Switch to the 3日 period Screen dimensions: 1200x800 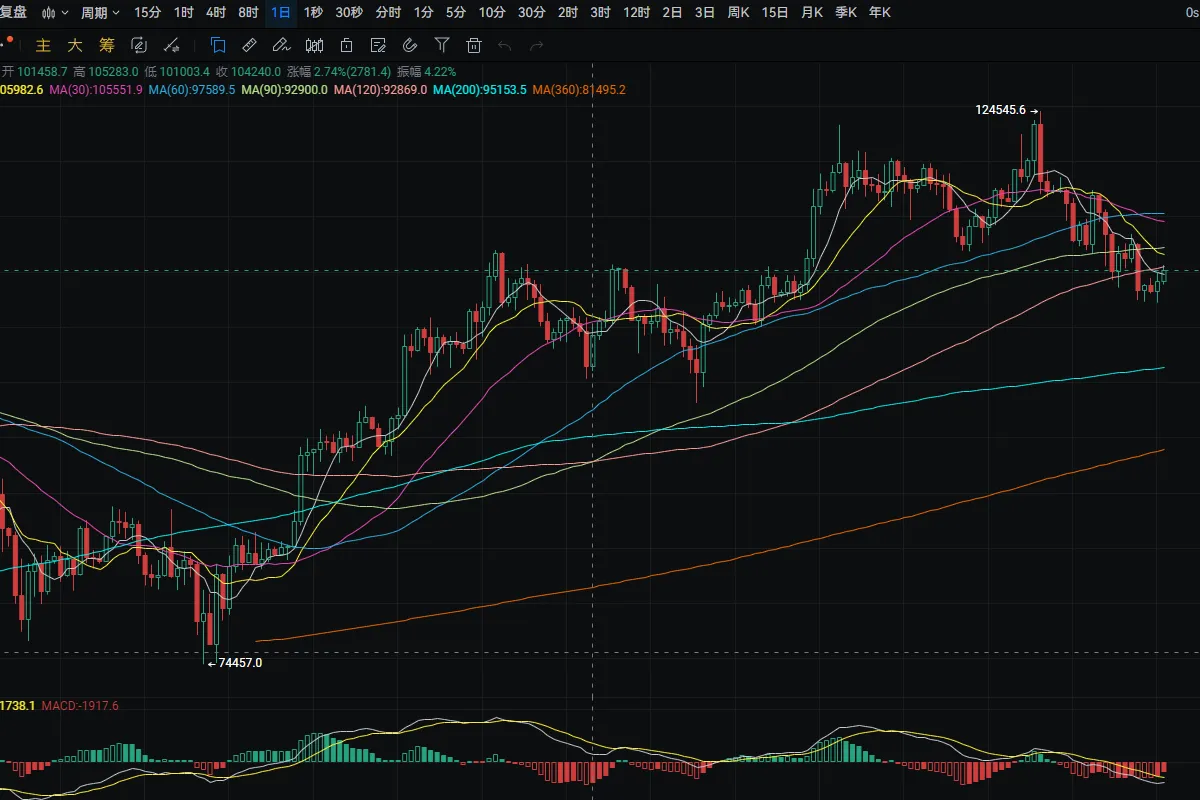coord(705,13)
